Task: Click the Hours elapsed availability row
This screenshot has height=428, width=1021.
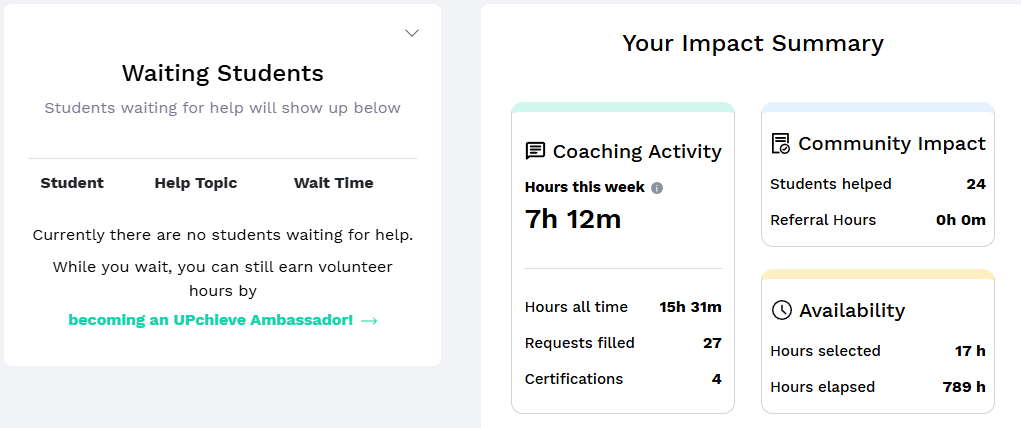Action: coord(877,387)
